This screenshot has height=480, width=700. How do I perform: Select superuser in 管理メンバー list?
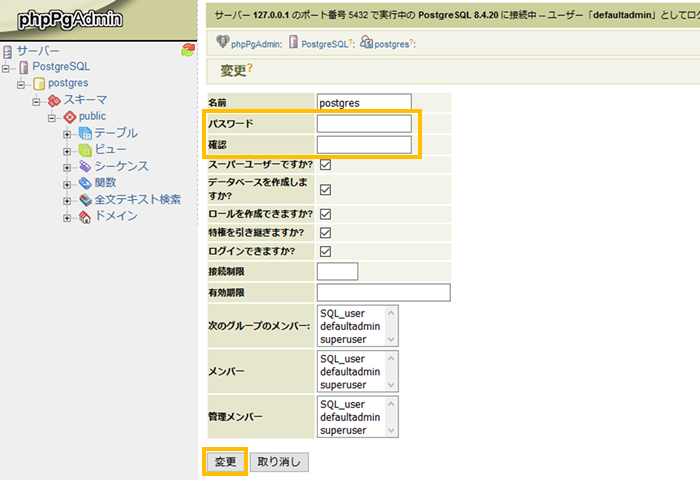pyautogui.click(x=343, y=430)
